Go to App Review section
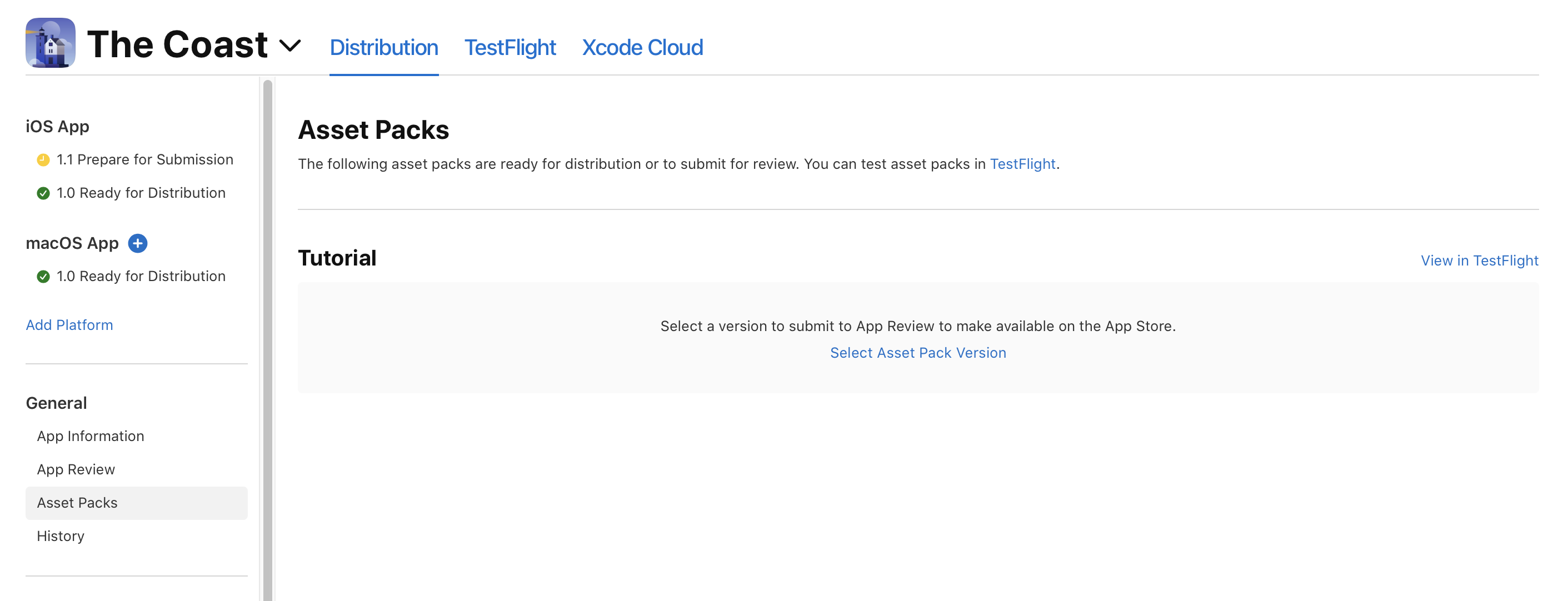The height and width of the screenshot is (601, 1568). pos(76,469)
